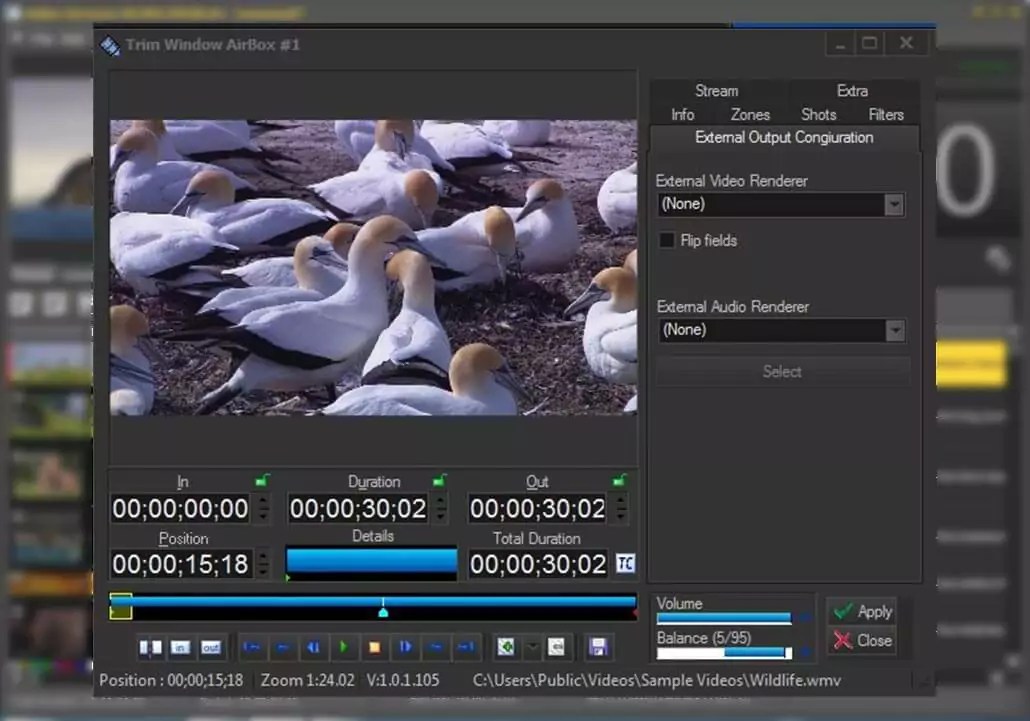This screenshot has width=1030, height=721.
Task: Adjust the Volume slider
Action: [725, 618]
